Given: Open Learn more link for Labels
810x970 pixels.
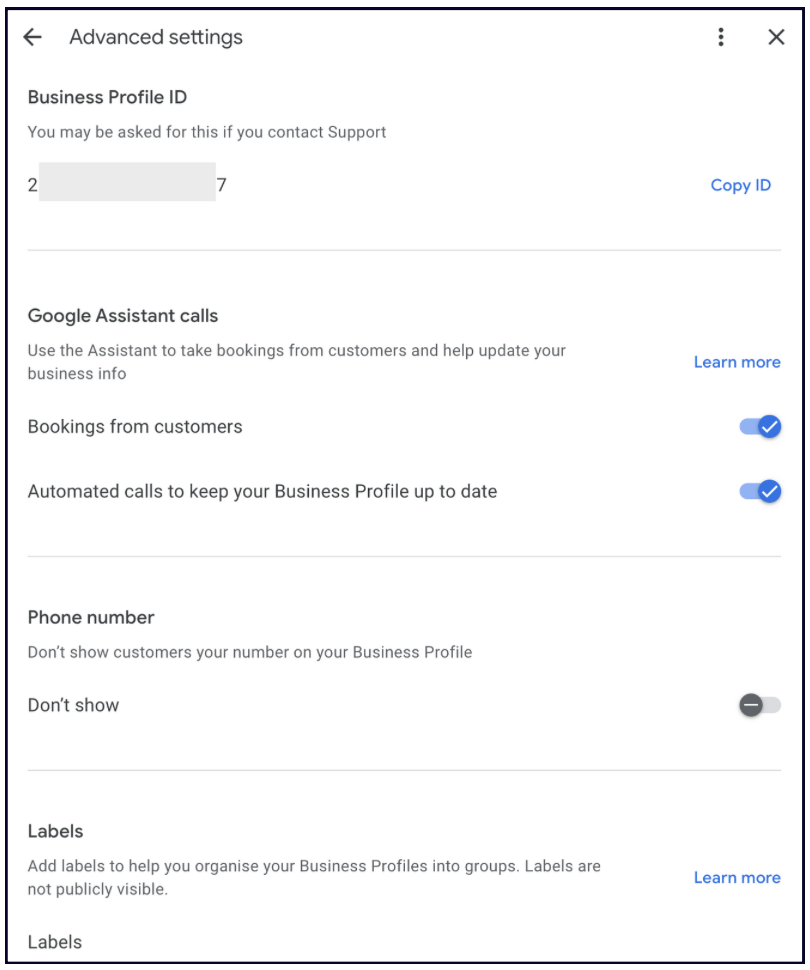Looking at the screenshot, I should 737,877.
